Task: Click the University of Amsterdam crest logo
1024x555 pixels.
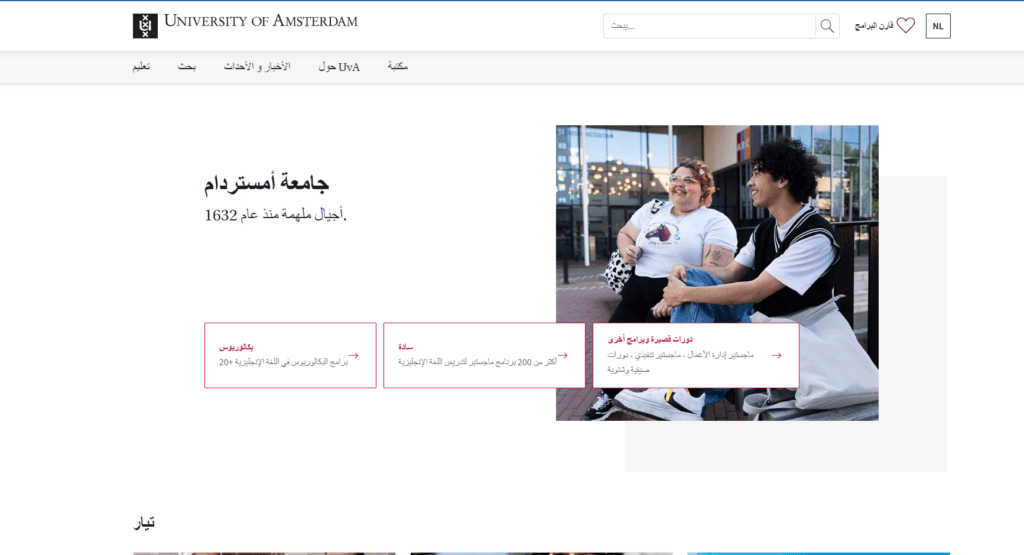Action: (x=145, y=26)
